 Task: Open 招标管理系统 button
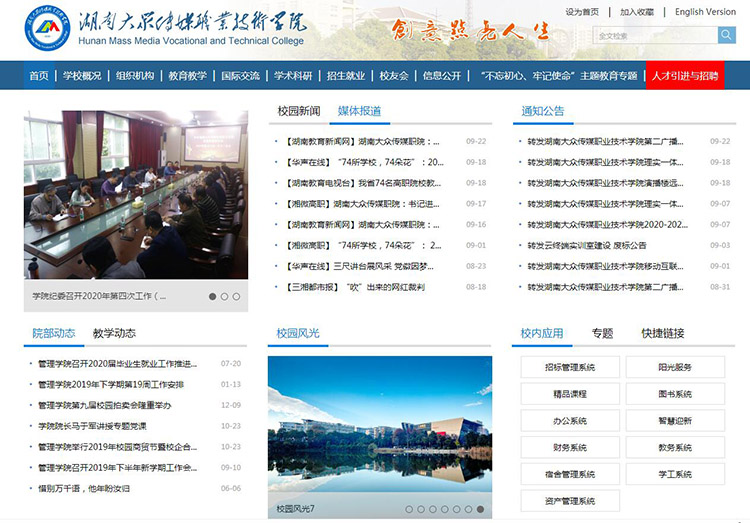[x=570, y=367]
